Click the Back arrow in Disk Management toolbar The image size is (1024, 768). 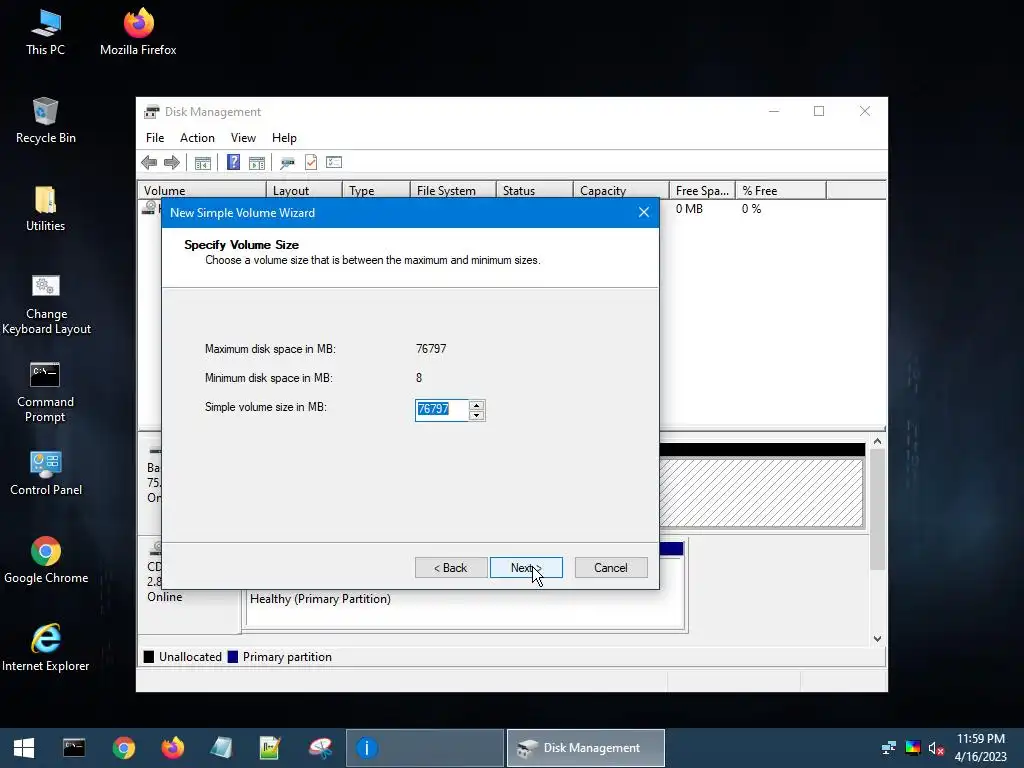click(149, 163)
